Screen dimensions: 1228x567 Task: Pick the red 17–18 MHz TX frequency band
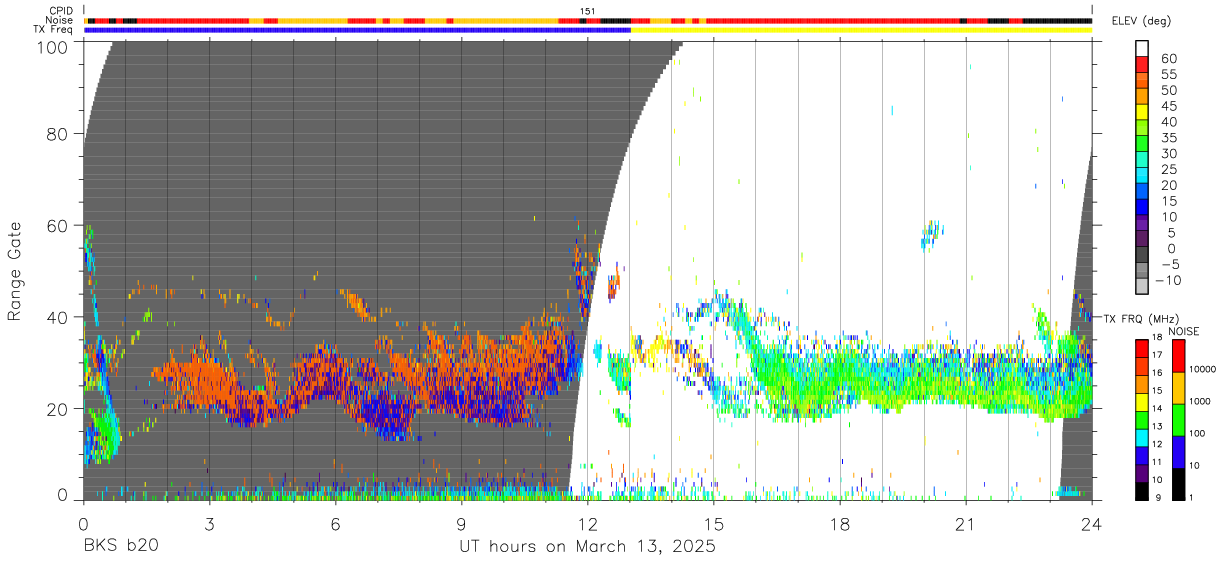click(x=1142, y=349)
